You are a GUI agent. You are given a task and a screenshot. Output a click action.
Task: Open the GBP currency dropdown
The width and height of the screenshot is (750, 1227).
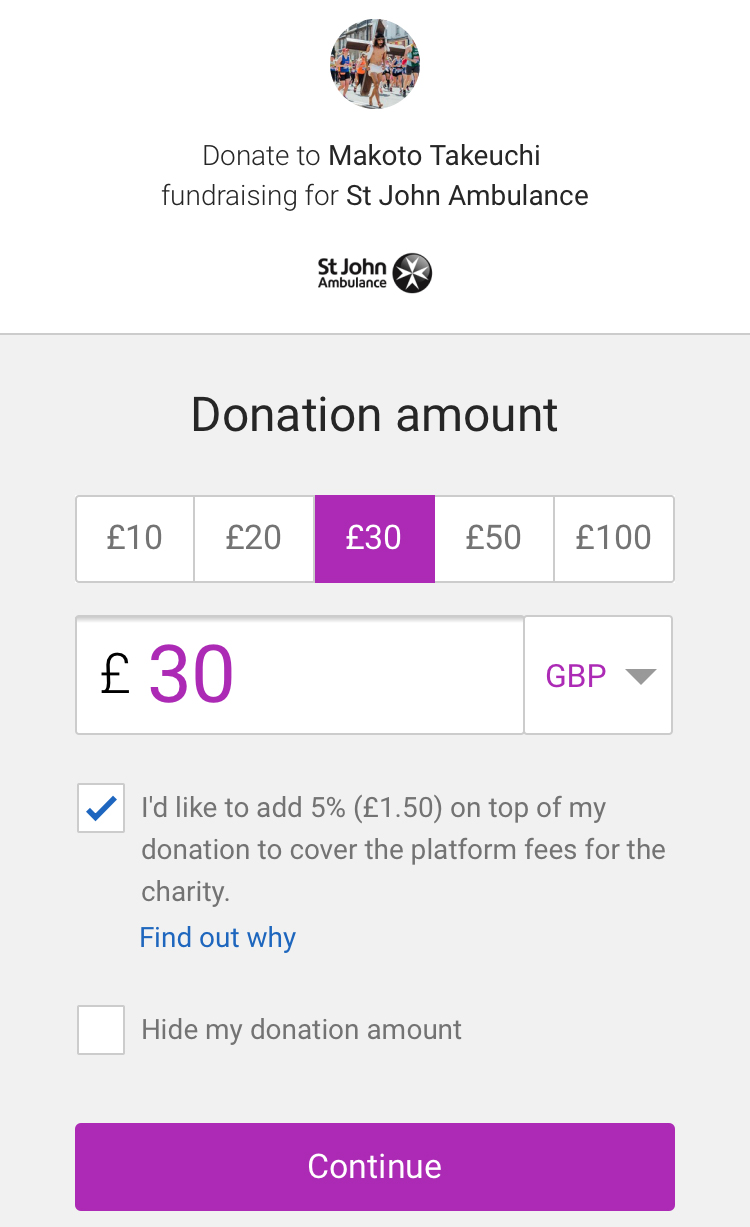click(598, 675)
